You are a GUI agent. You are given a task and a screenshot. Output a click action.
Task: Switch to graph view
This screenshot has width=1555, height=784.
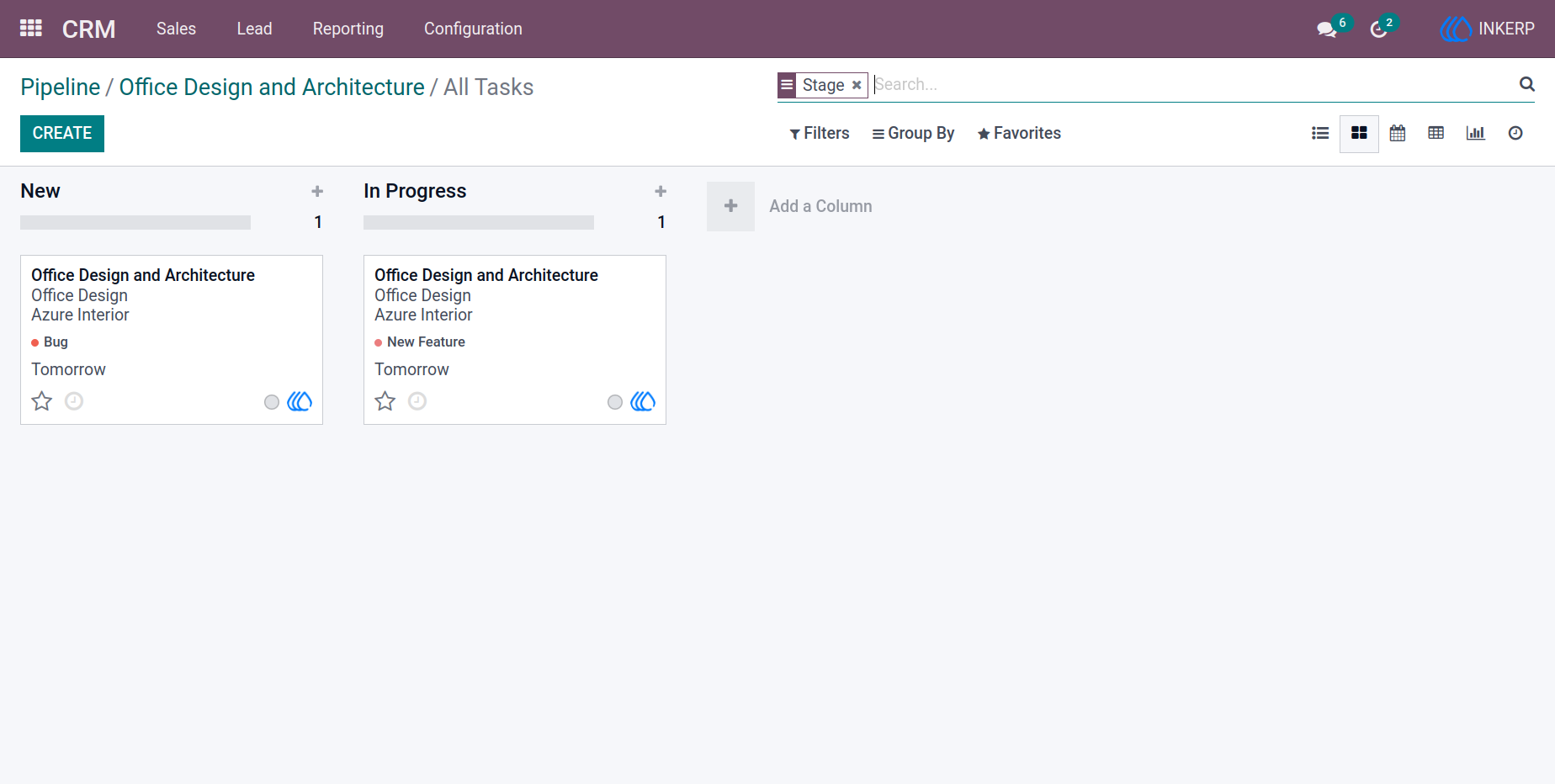pos(1475,133)
